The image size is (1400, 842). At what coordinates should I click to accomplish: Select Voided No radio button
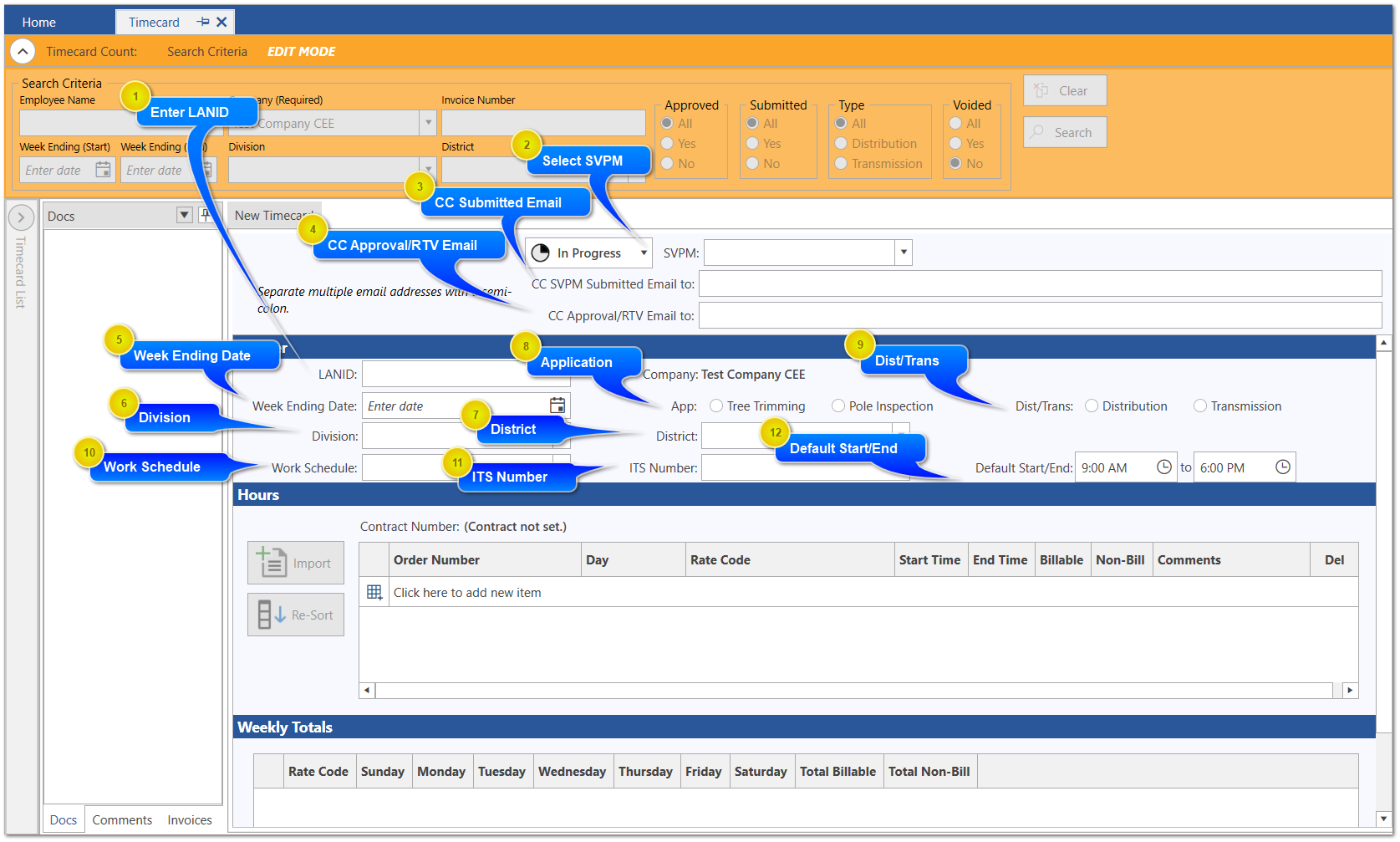point(955,164)
